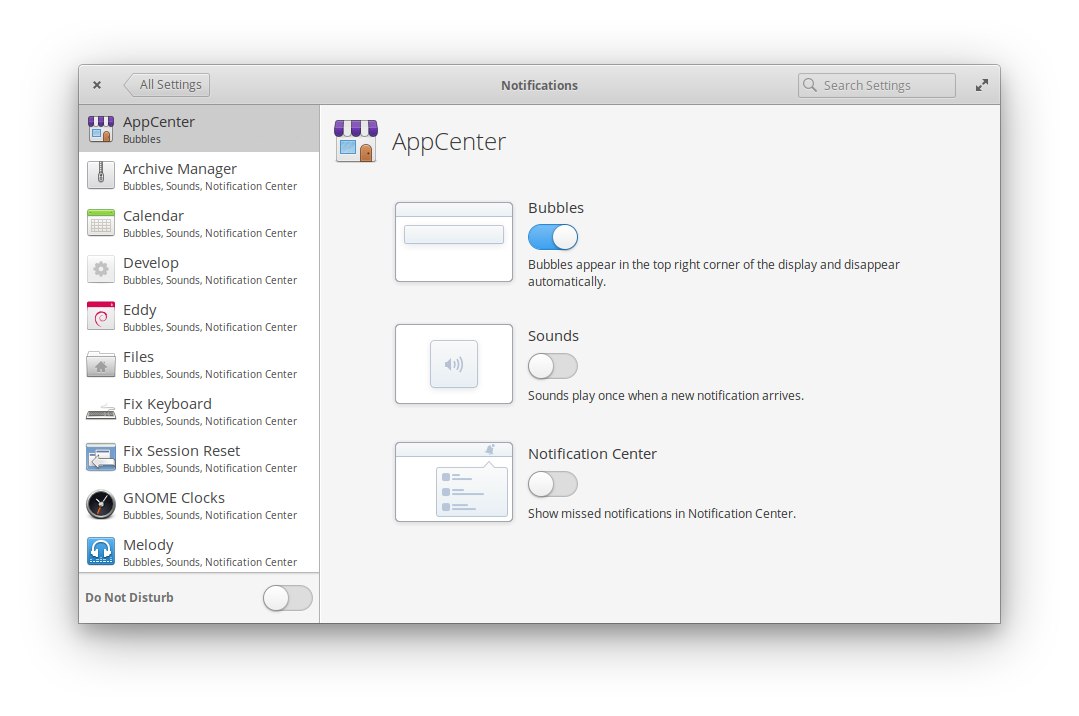The height and width of the screenshot is (716, 1079).
Task: Select the Fix Session Reset row label
Action: (x=182, y=451)
